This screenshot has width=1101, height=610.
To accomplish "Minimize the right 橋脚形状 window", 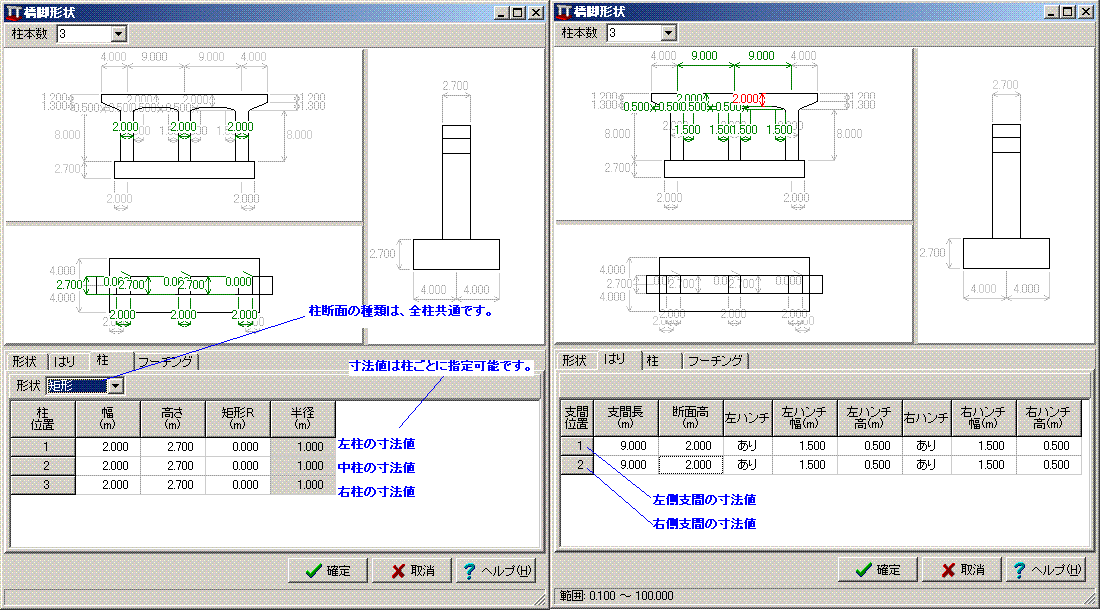I will (x=1051, y=12).
